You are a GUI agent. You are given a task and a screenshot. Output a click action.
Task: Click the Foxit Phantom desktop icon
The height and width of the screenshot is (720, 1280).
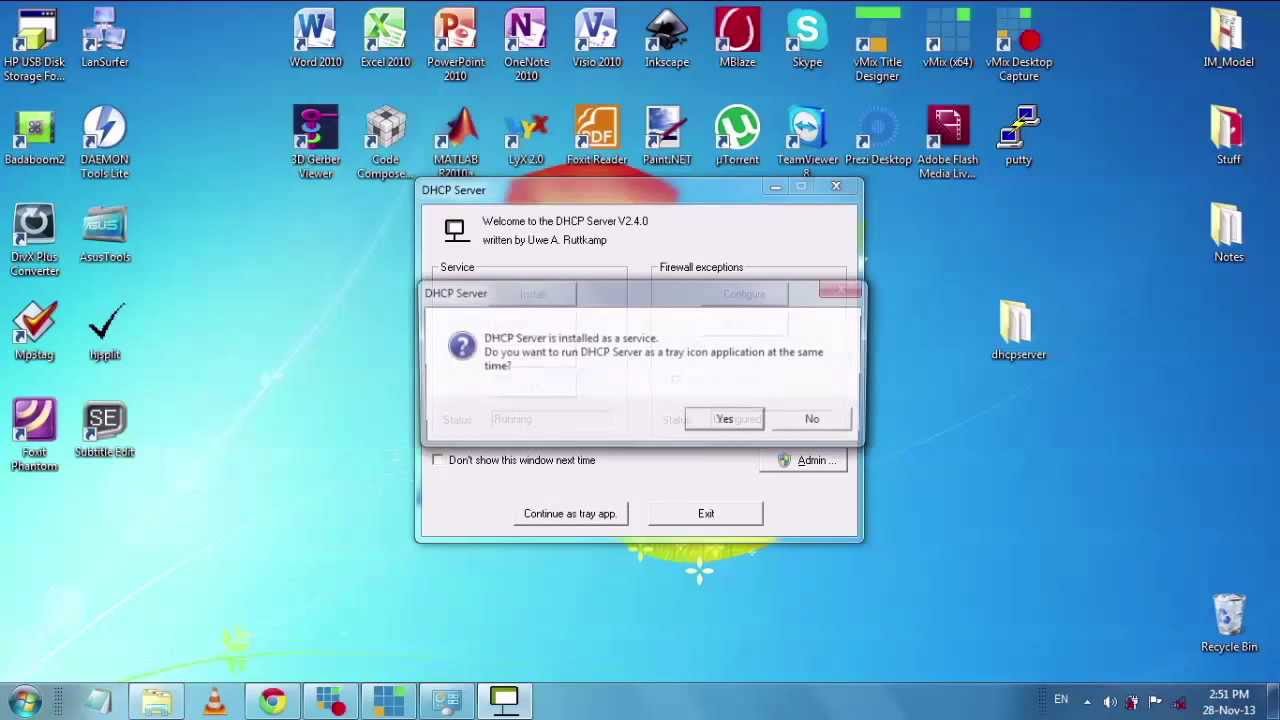35,435
